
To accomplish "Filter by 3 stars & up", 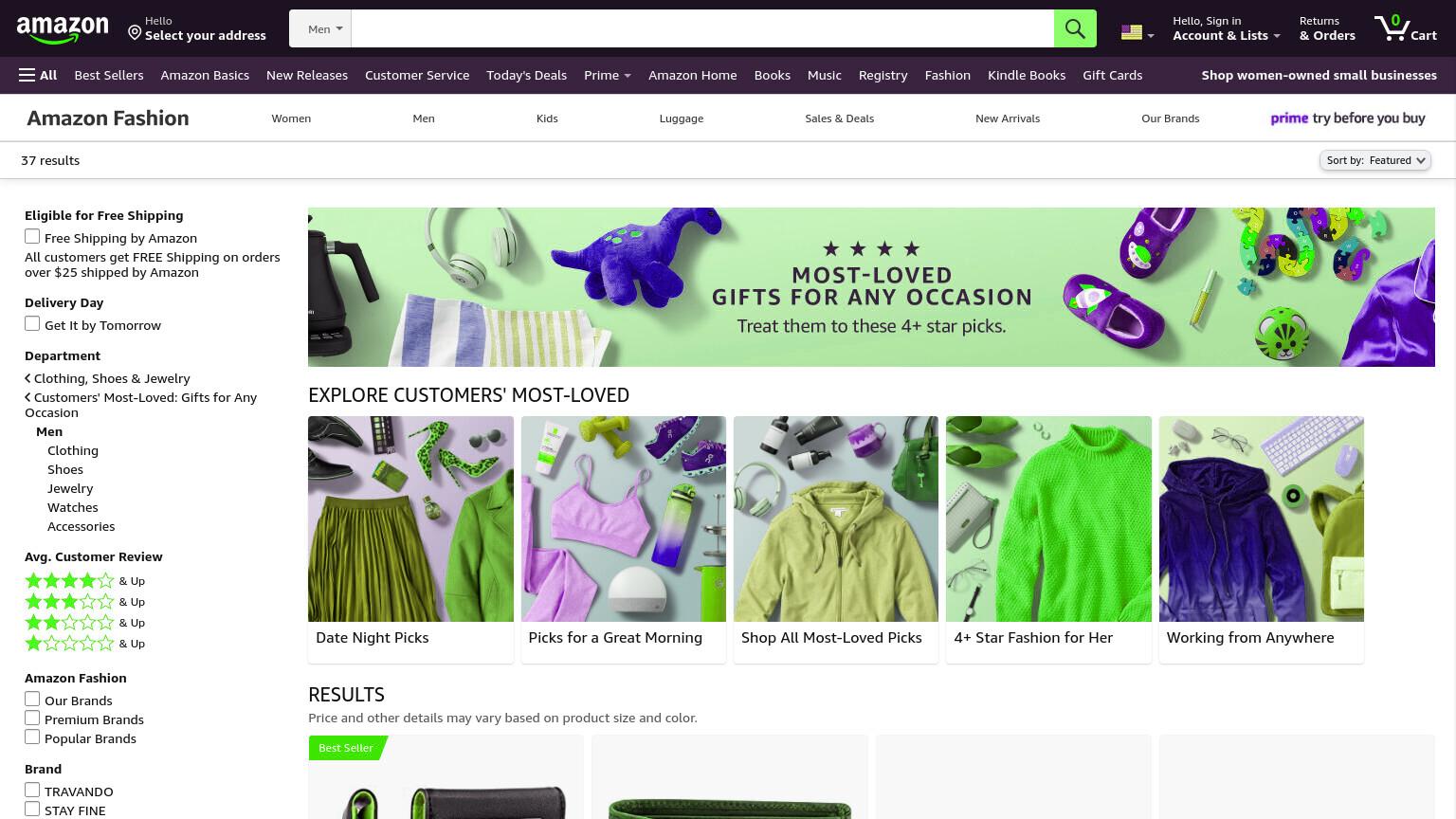I will (x=84, y=602).
